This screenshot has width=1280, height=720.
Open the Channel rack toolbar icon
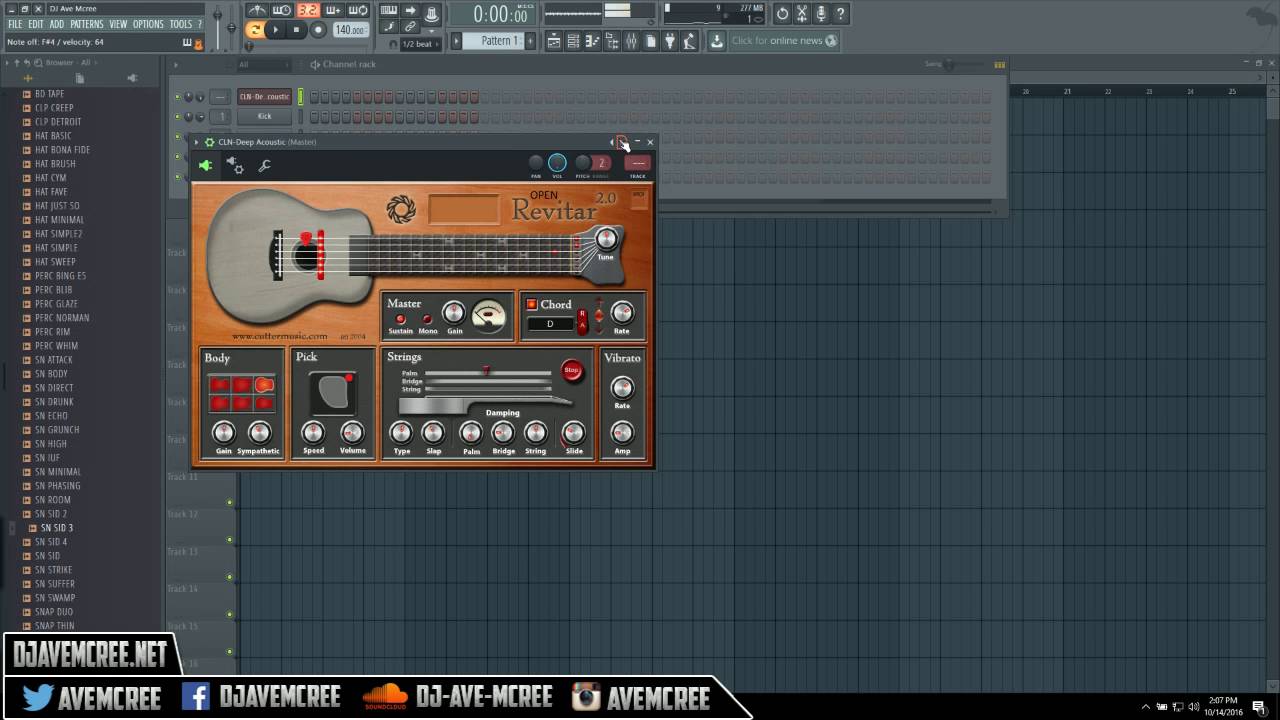point(573,41)
